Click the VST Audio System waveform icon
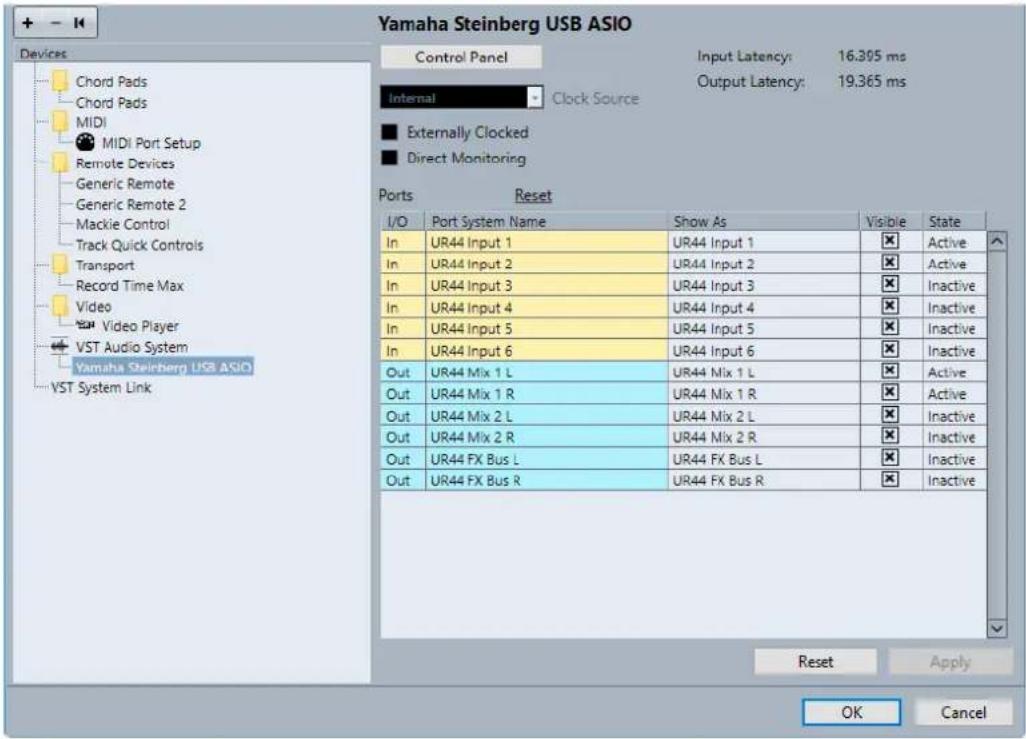 [60, 346]
